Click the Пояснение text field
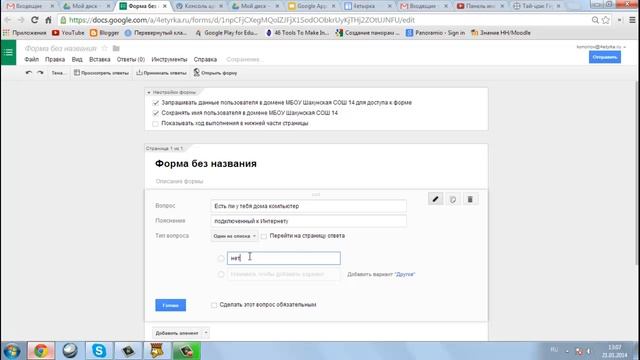640x360 pixels. coord(309,221)
